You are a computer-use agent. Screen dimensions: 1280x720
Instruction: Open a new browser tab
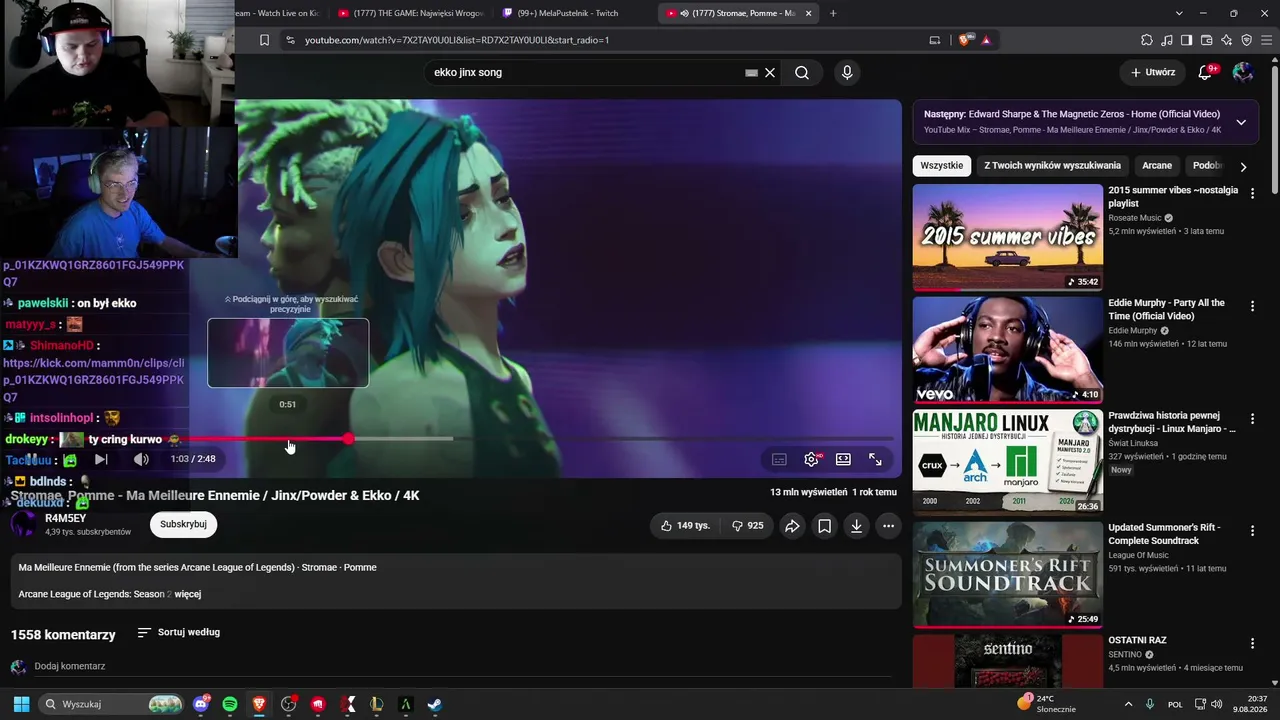pos(833,13)
